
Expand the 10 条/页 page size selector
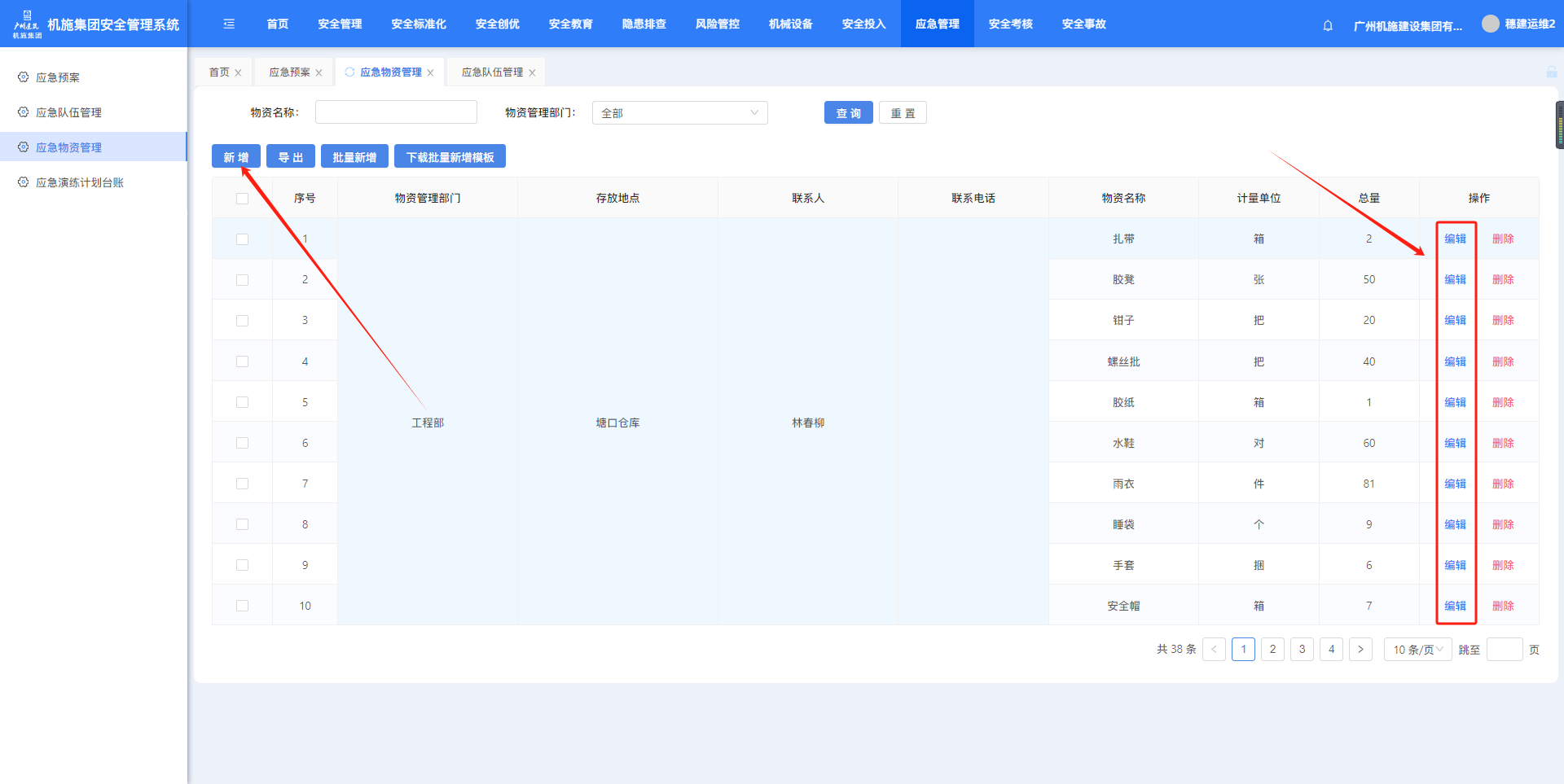(x=1417, y=649)
